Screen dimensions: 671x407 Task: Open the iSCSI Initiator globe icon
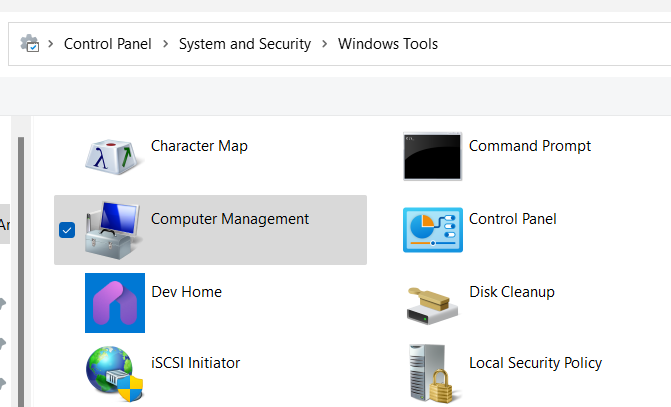coord(114,372)
